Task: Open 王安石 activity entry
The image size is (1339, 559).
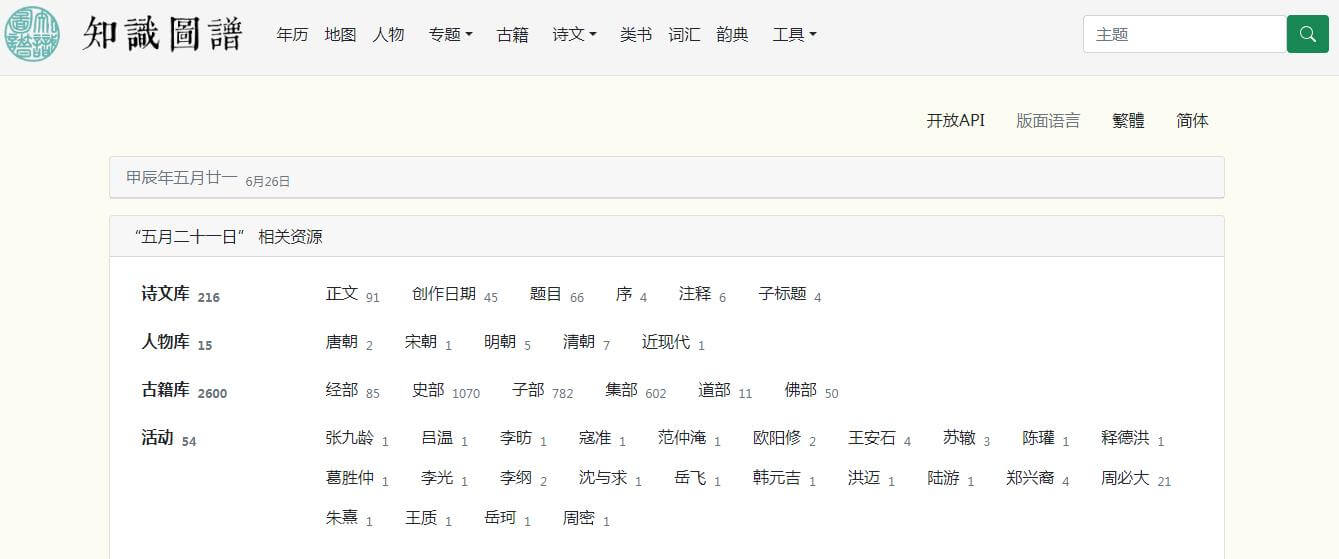Action: click(872, 438)
